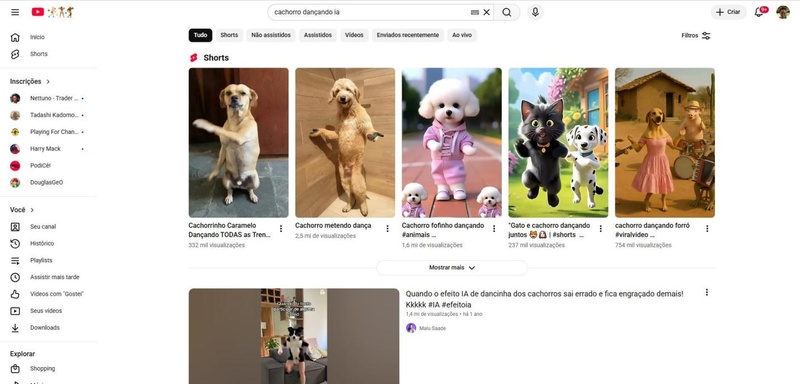Click the Criar button
800x384 pixels.
728,12
